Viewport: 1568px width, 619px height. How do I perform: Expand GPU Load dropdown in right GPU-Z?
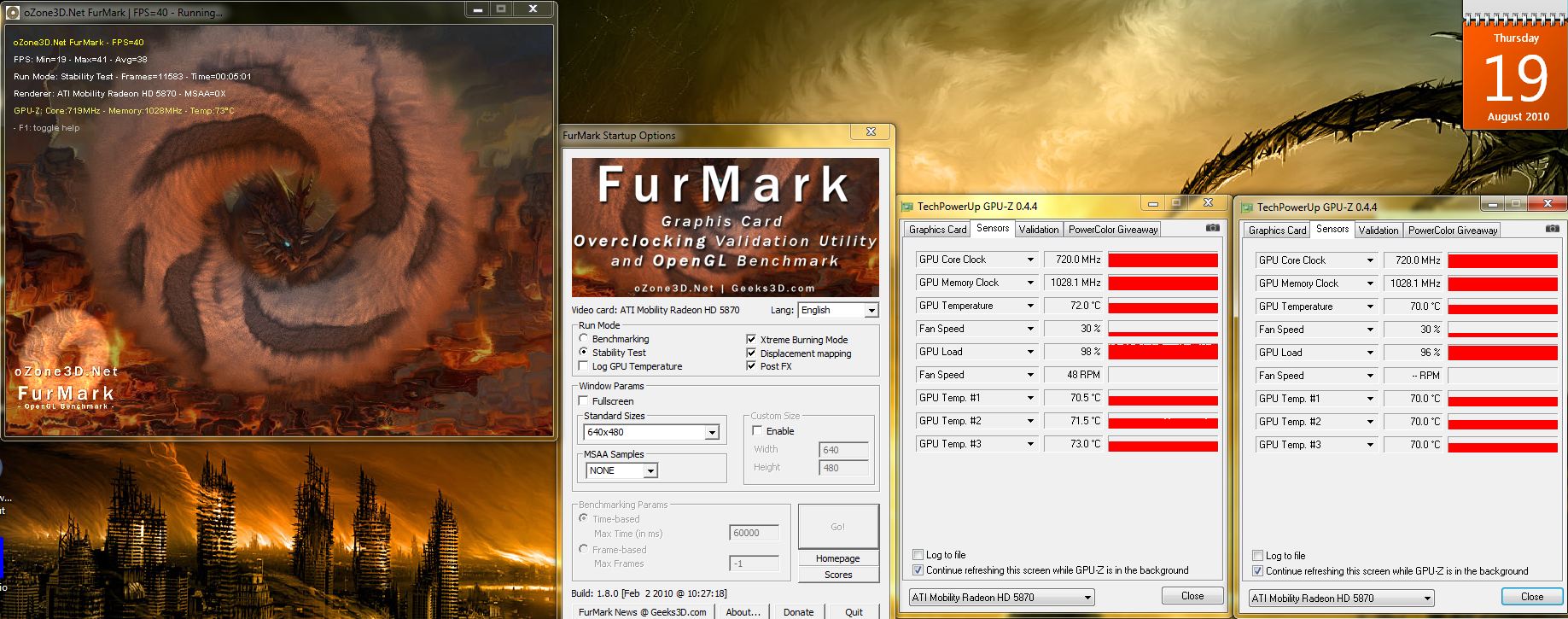pyautogui.click(x=1370, y=353)
